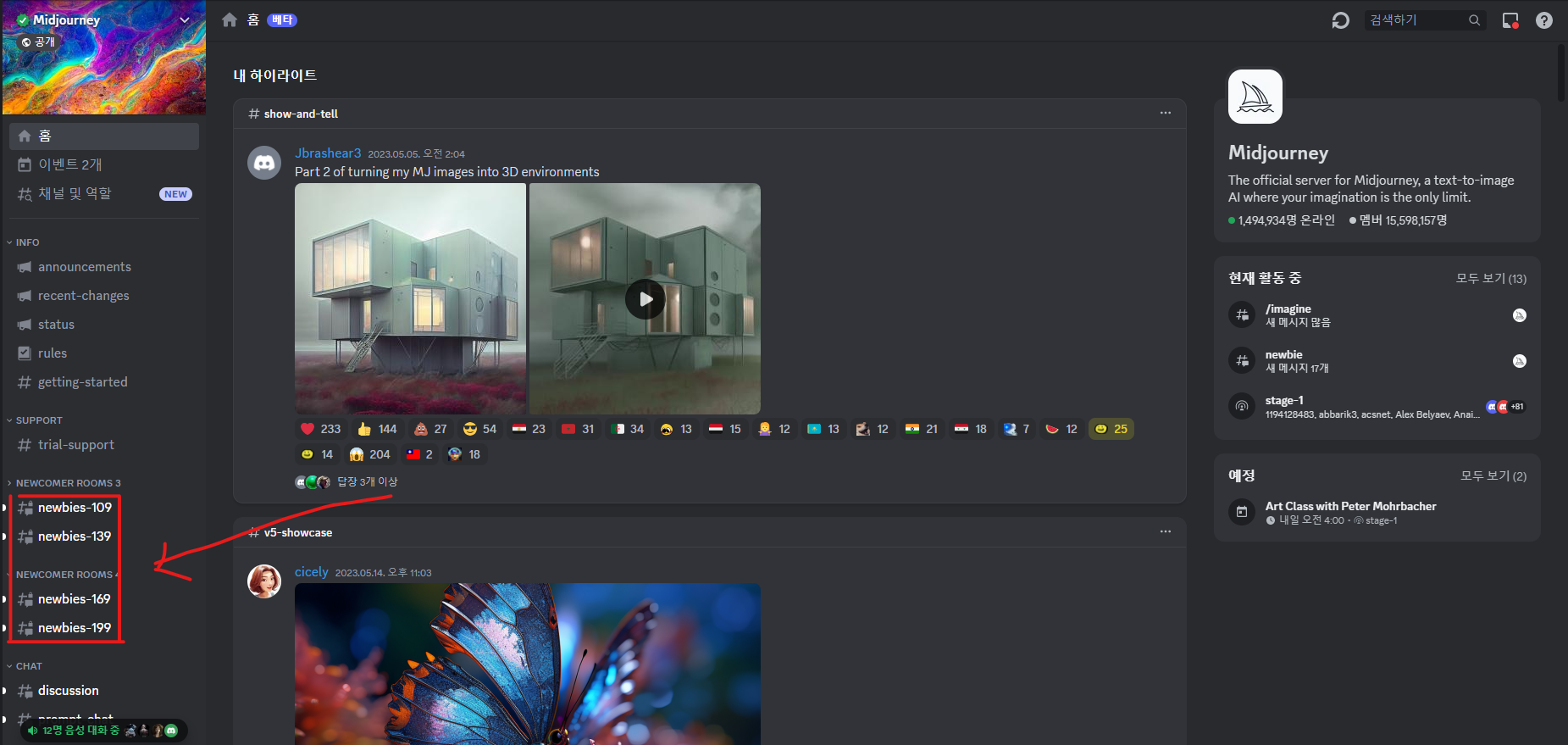Click the Midjourney sailboat logo
The height and width of the screenshot is (745, 1568).
click(x=1255, y=97)
